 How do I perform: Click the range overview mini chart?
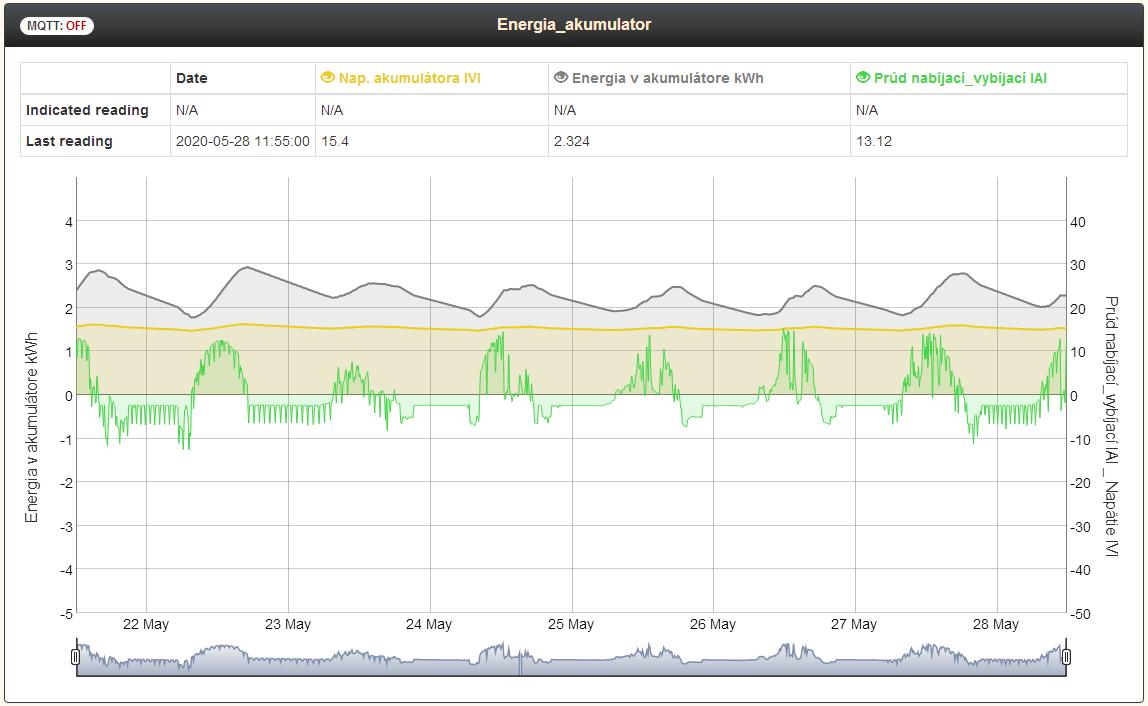(x=571, y=658)
